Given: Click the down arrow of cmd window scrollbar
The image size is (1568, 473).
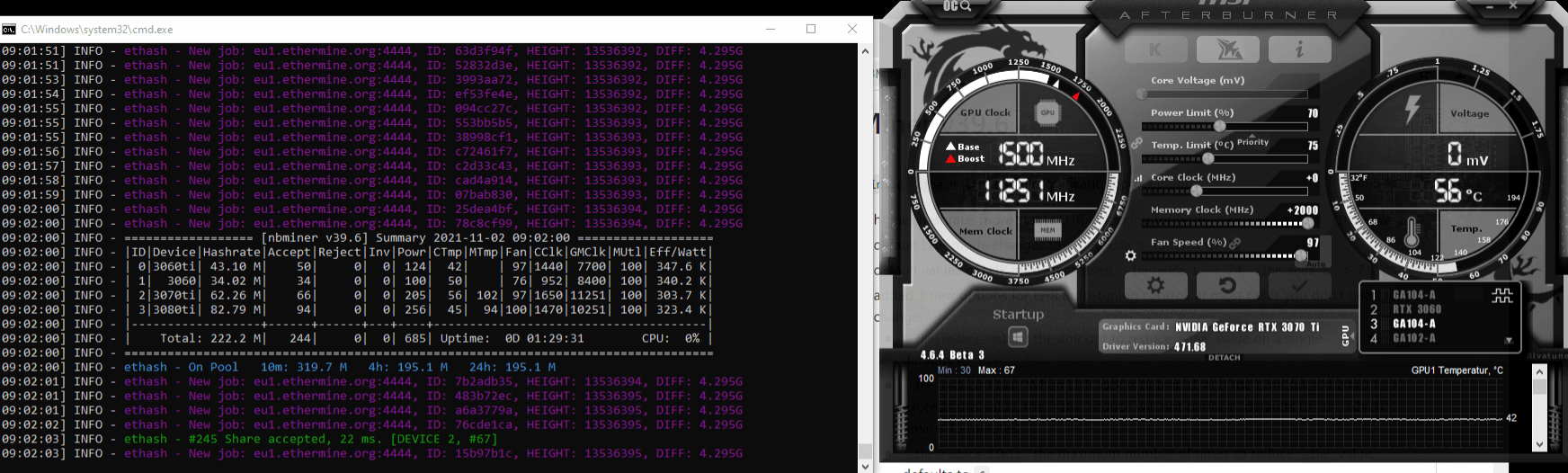Looking at the screenshot, I should point(865,466).
